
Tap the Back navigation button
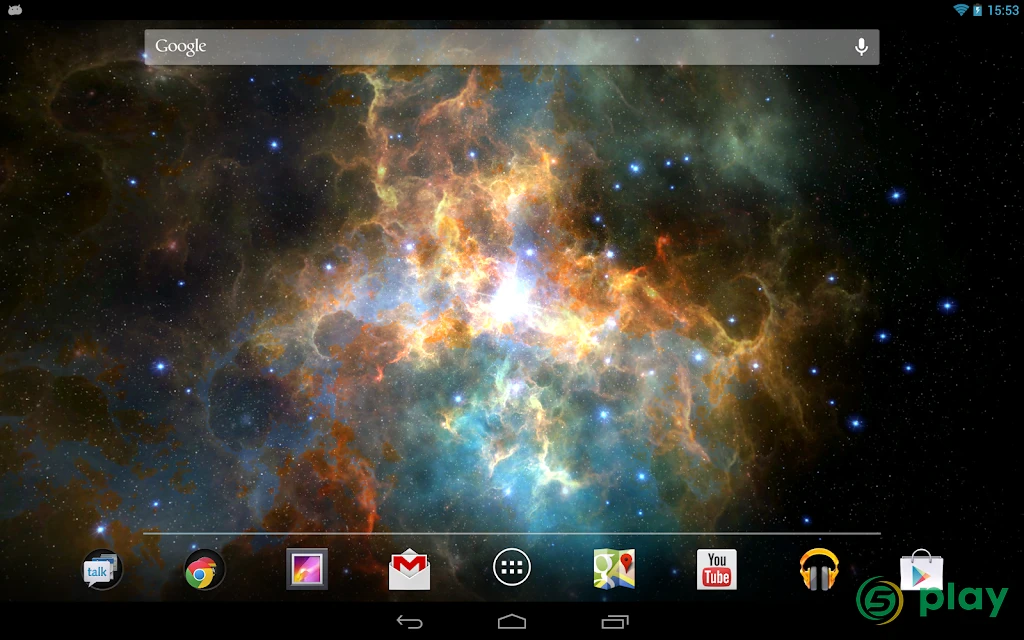click(409, 622)
